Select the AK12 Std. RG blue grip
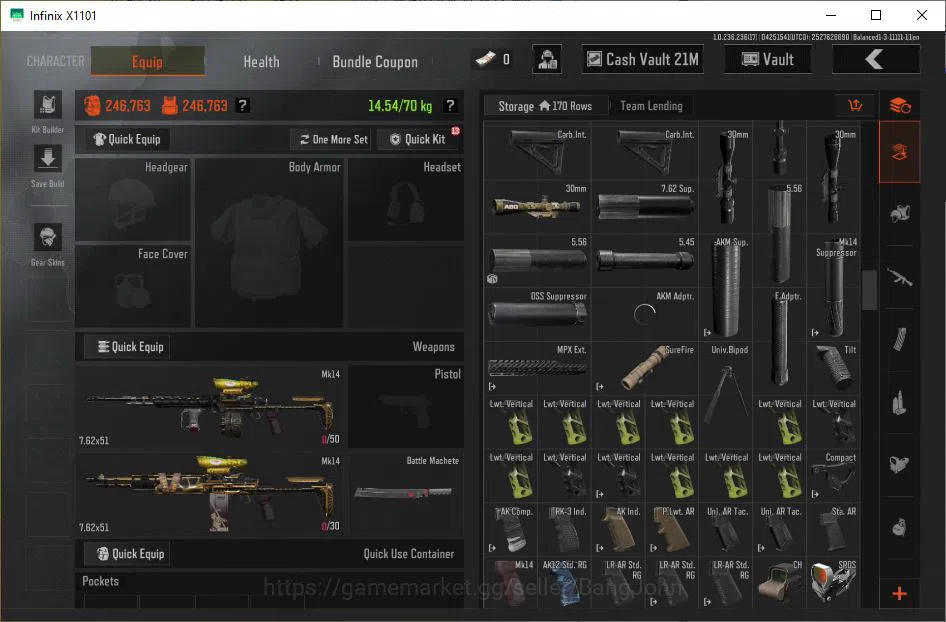 coord(564,583)
